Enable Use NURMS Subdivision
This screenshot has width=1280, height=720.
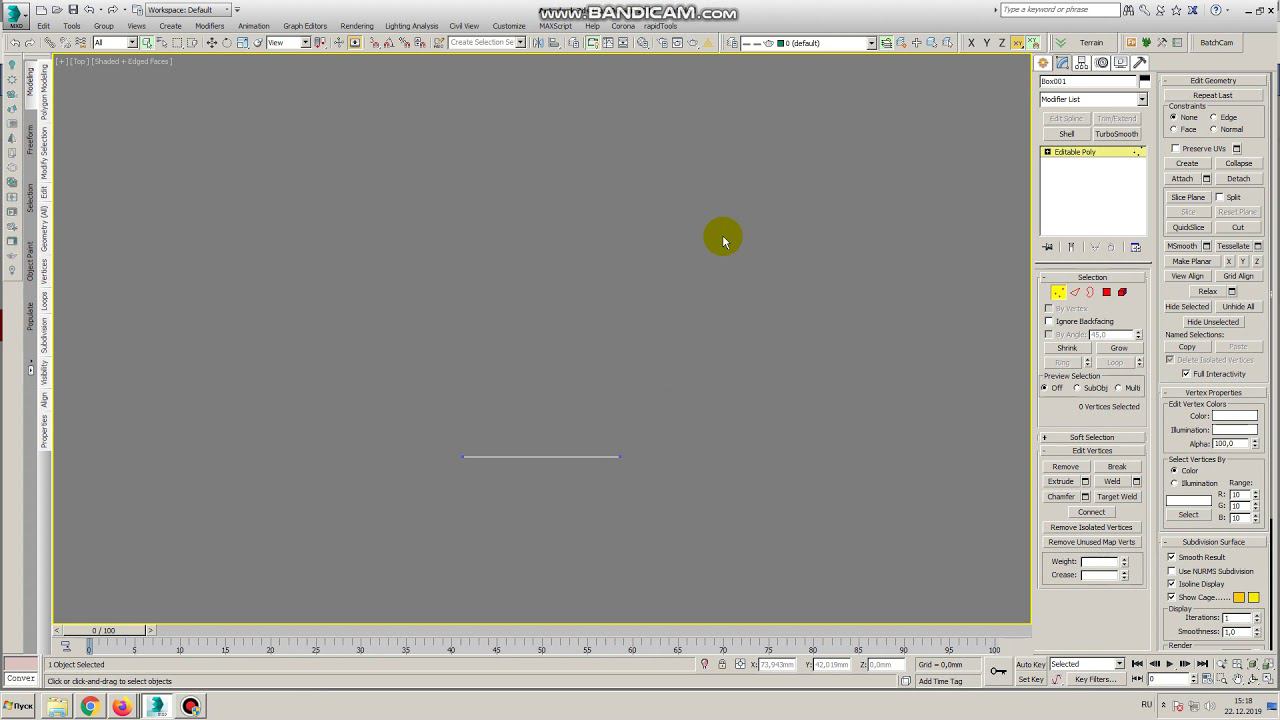[x=1172, y=571]
